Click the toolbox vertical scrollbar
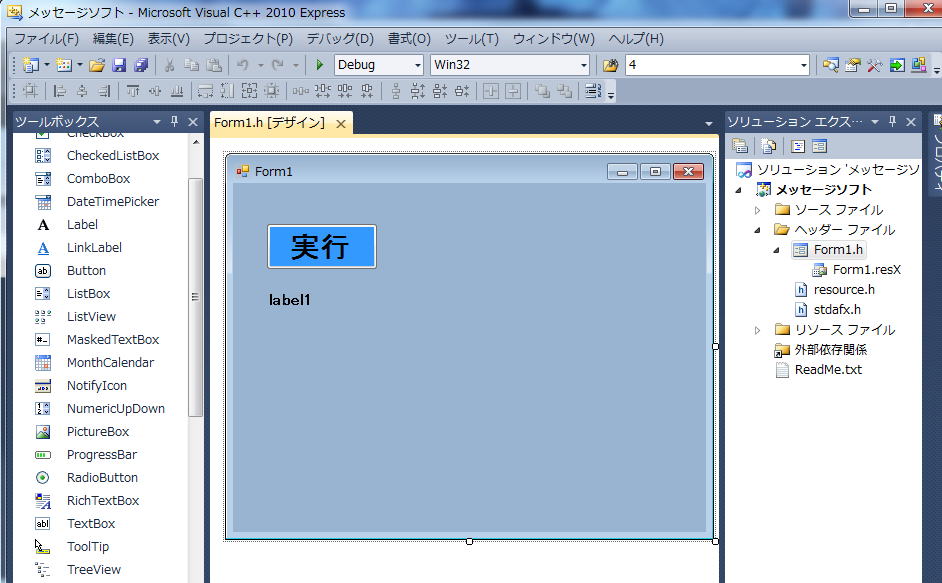 point(195,297)
